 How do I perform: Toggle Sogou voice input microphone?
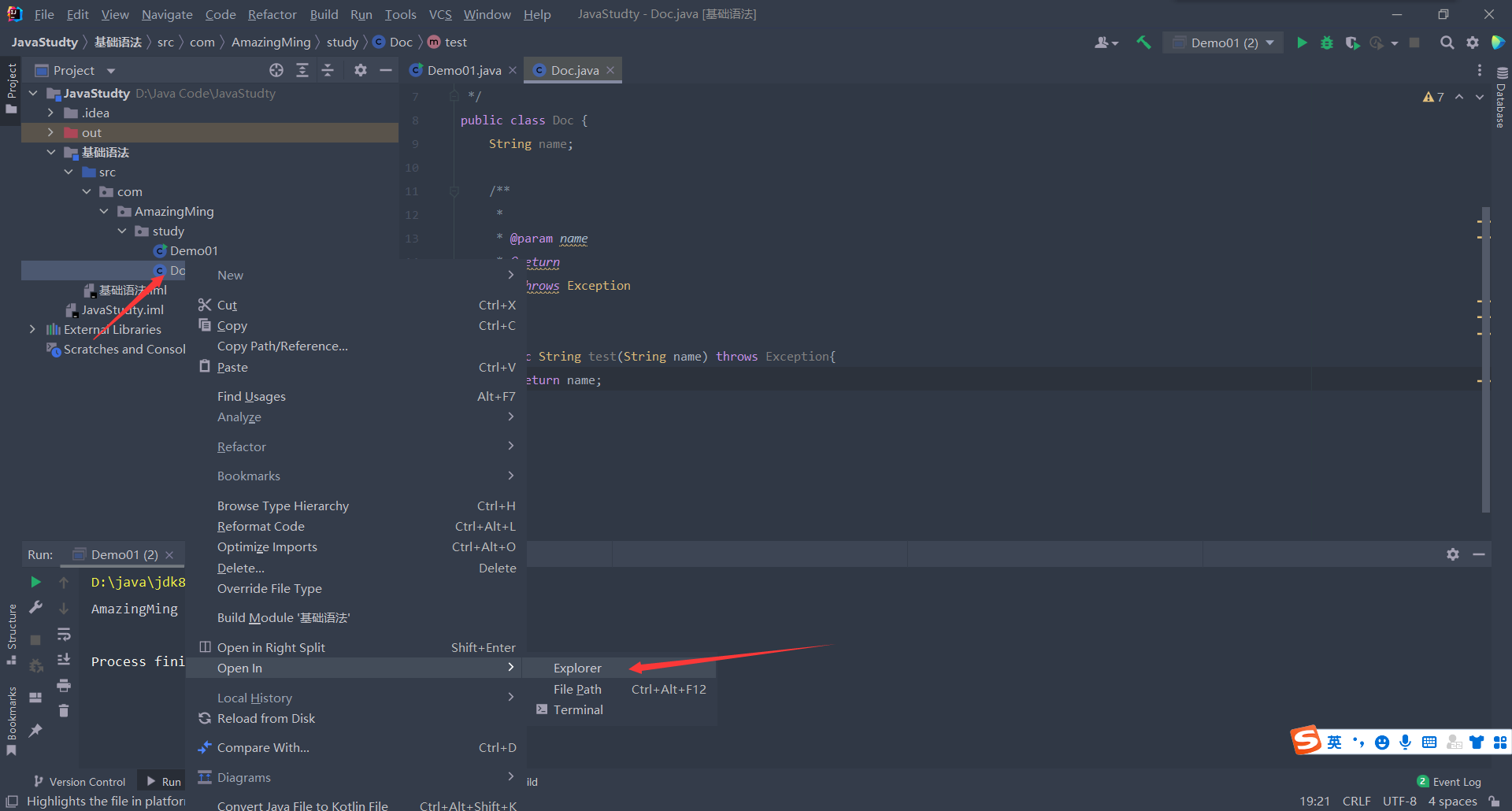click(1405, 742)
